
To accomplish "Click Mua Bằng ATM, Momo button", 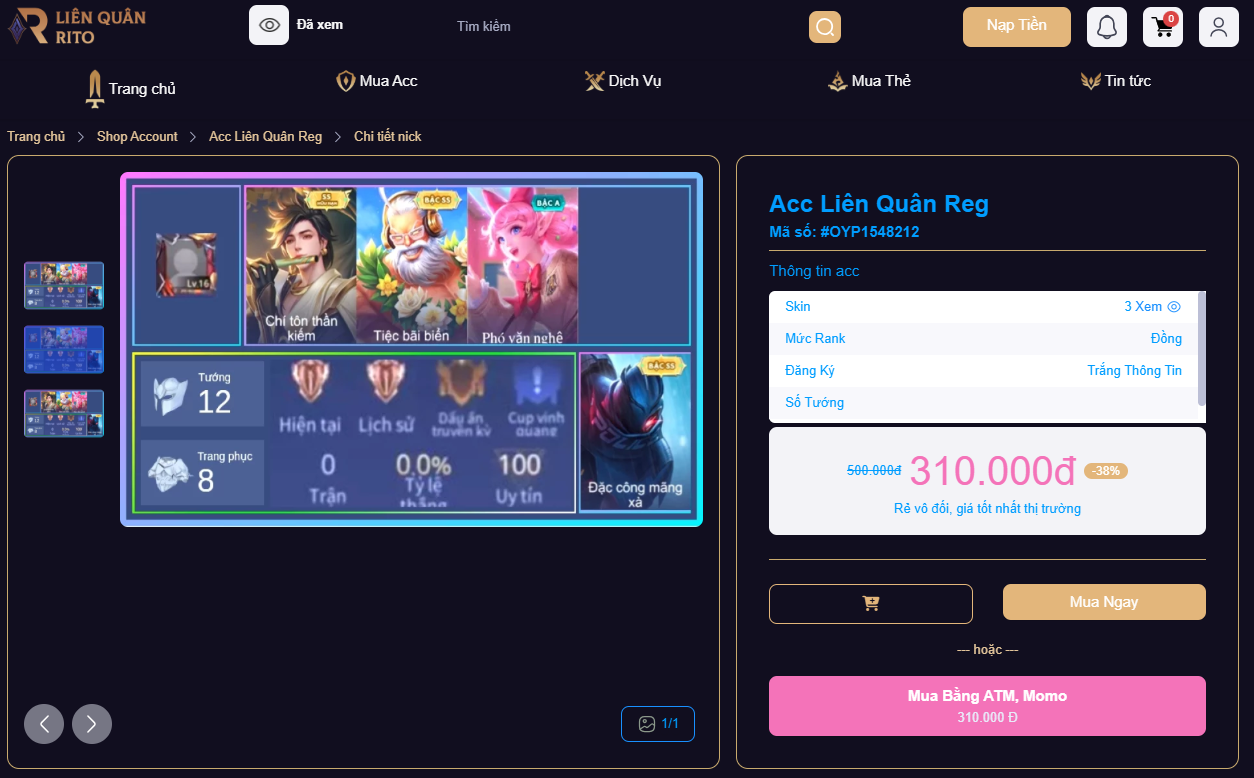I will tap(987, 706).
